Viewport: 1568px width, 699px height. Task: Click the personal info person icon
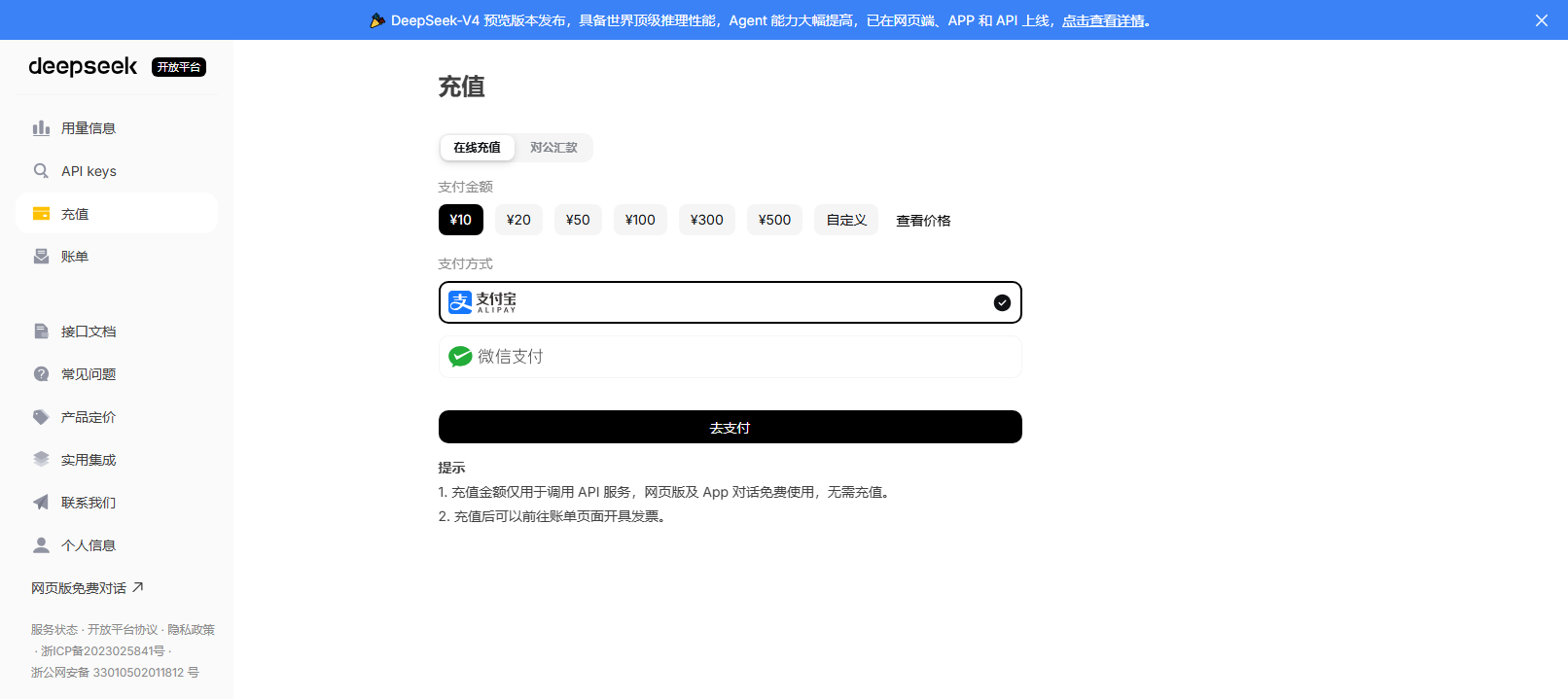[41, 545]
